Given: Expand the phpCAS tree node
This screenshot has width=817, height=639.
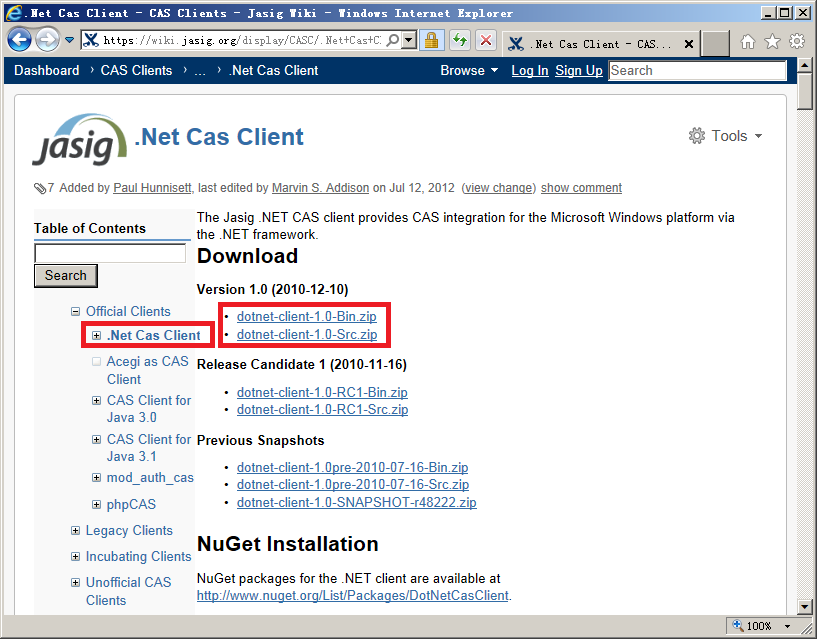Looking at the screenshot, I should point(96,504).
